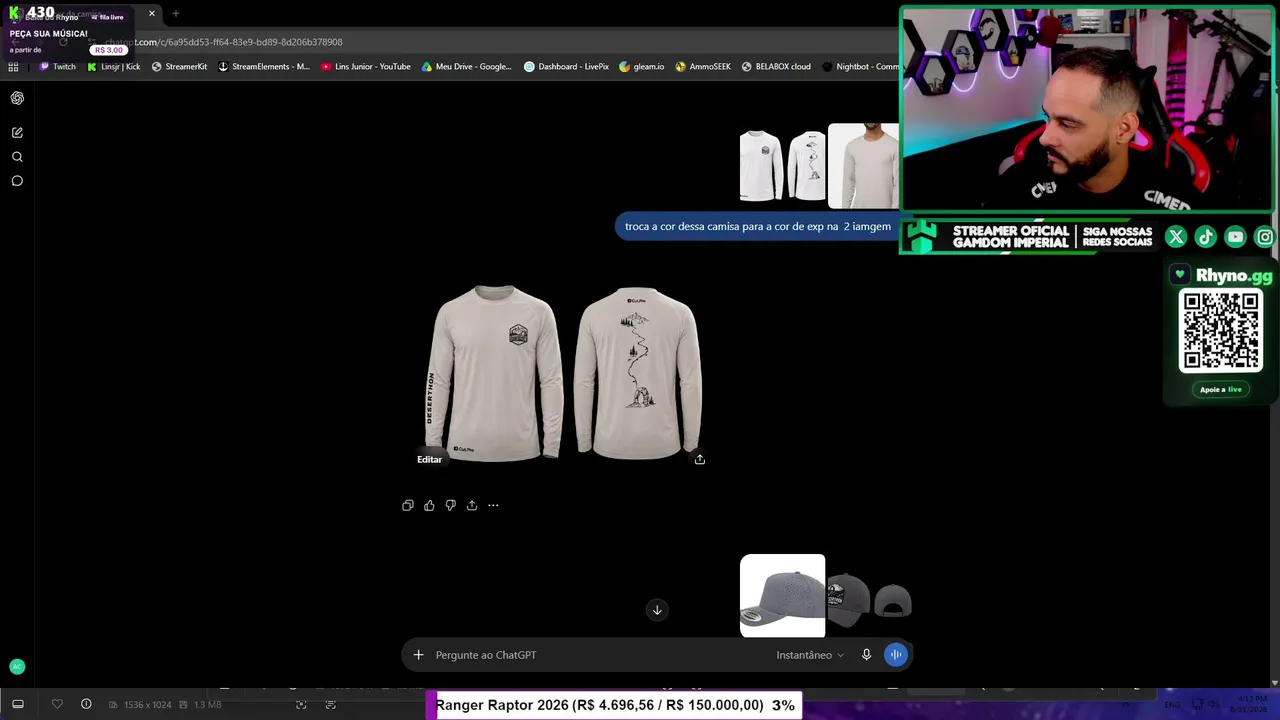Give the response a thumbs down
Viewport: 1280px width, 720px height.
[x=450, y=505]
